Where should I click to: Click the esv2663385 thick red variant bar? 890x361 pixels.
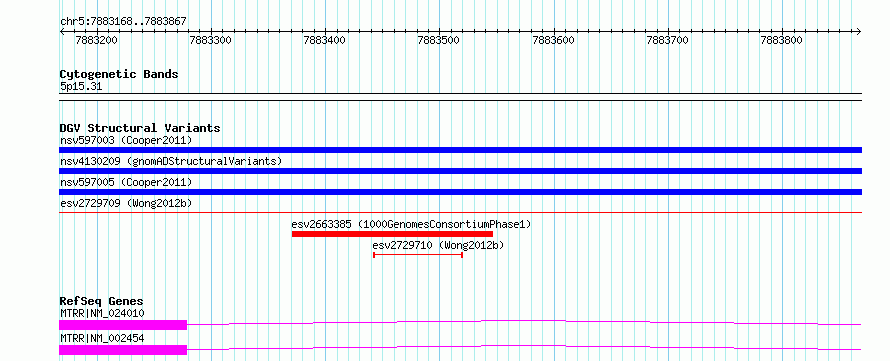click(392, 234)
